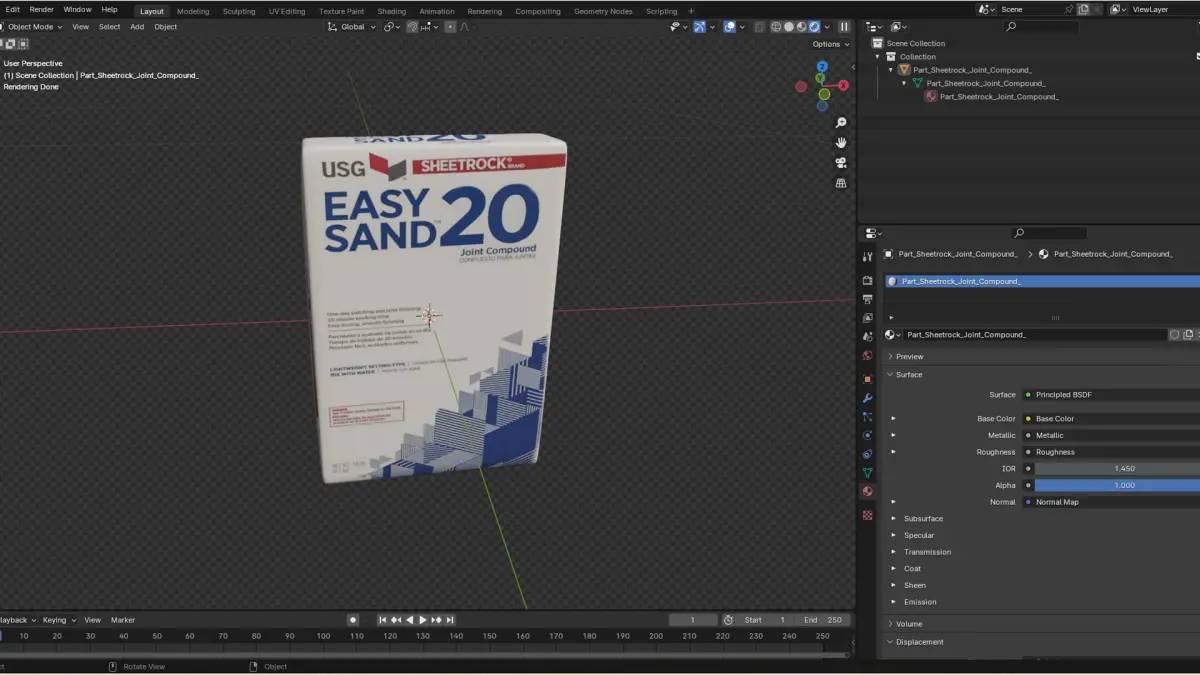
Task: Toggle snapping magnet in header
Action: 413,27
